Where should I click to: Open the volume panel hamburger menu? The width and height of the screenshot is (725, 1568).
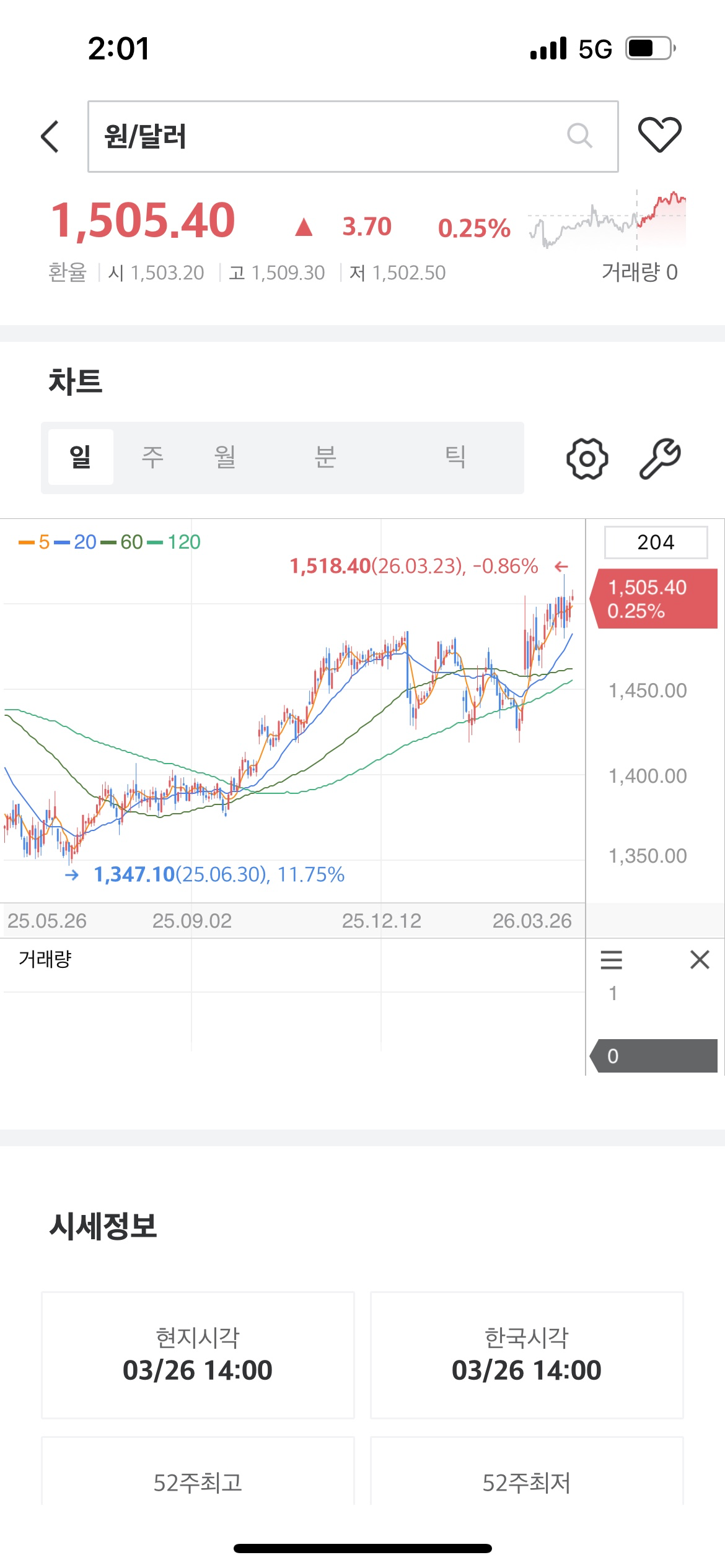(x=611, y=960)
